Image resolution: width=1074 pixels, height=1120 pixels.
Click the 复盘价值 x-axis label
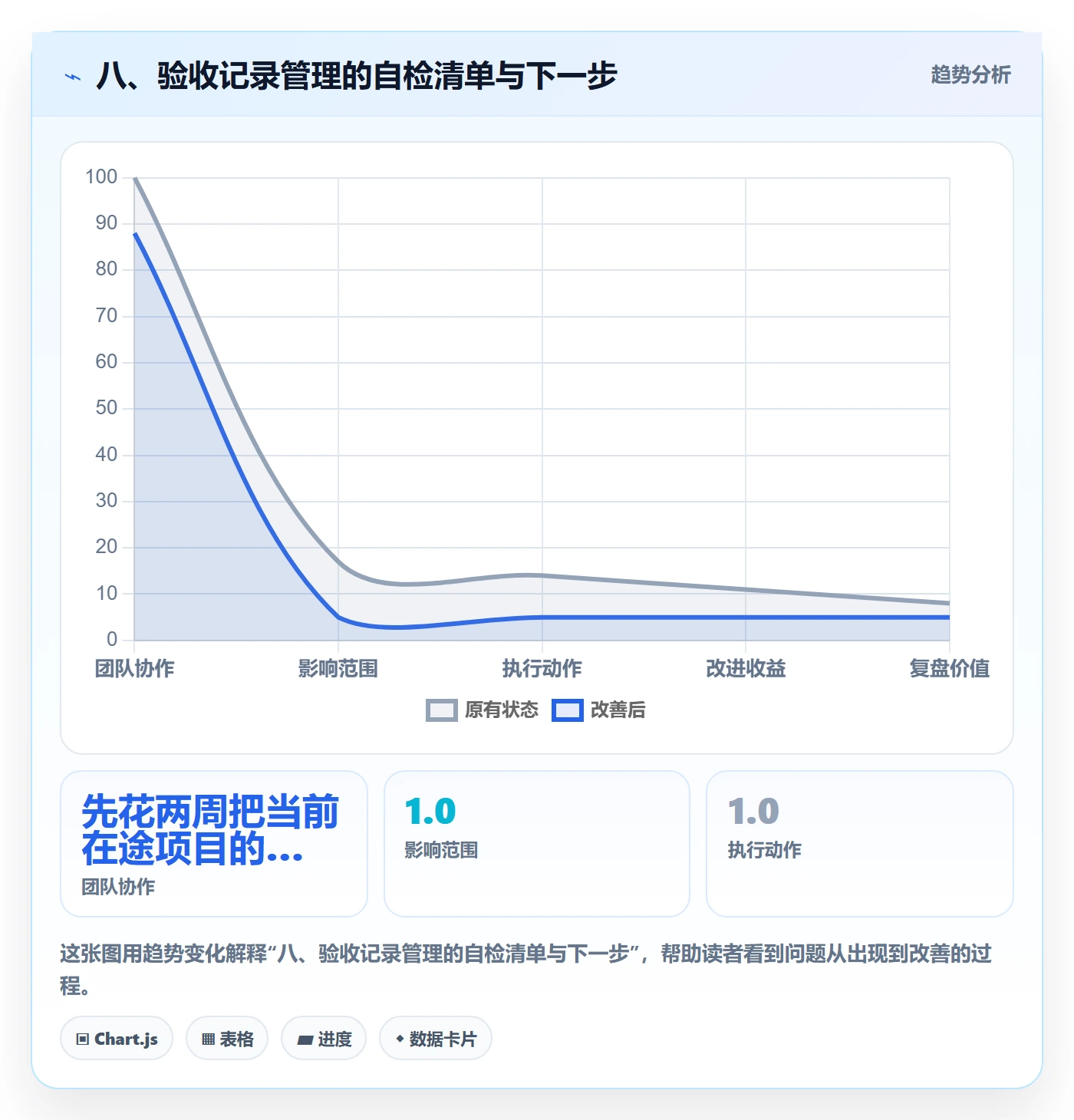click(x=950, y=669)
